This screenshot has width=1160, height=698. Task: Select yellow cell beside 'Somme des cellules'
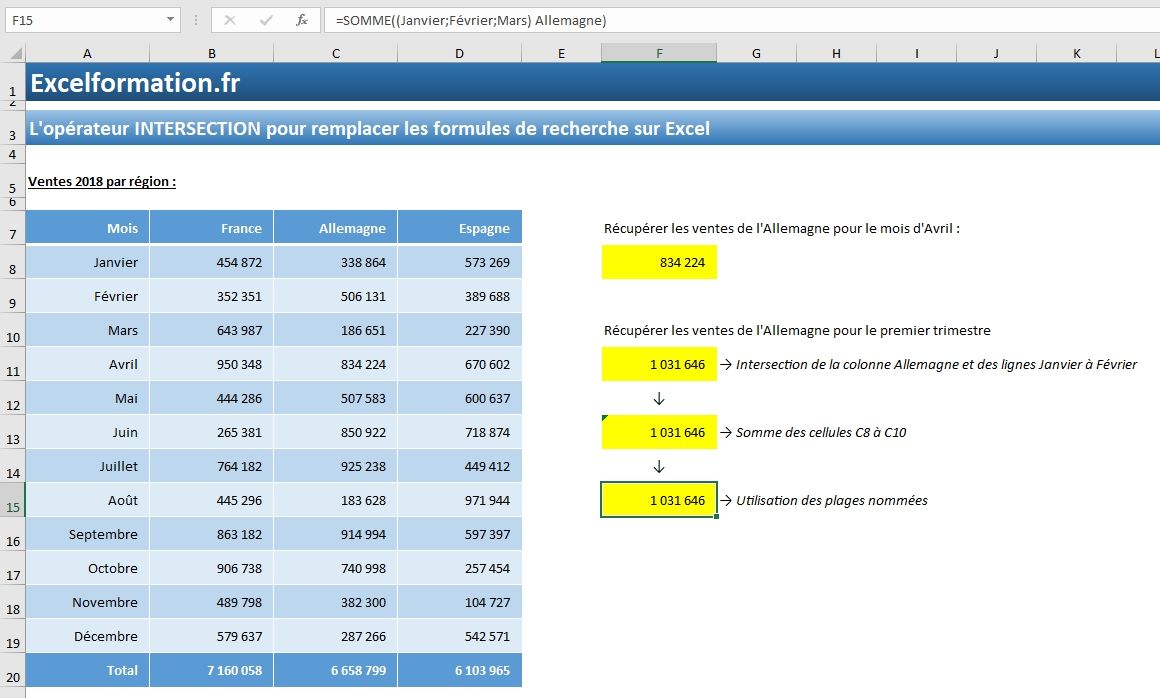point(659,433)
